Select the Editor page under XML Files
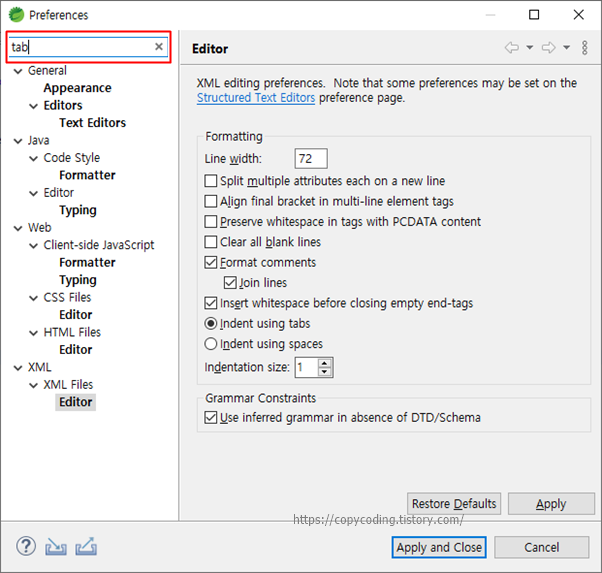This screenshot has width=602, height=573. tap(76, 402)
